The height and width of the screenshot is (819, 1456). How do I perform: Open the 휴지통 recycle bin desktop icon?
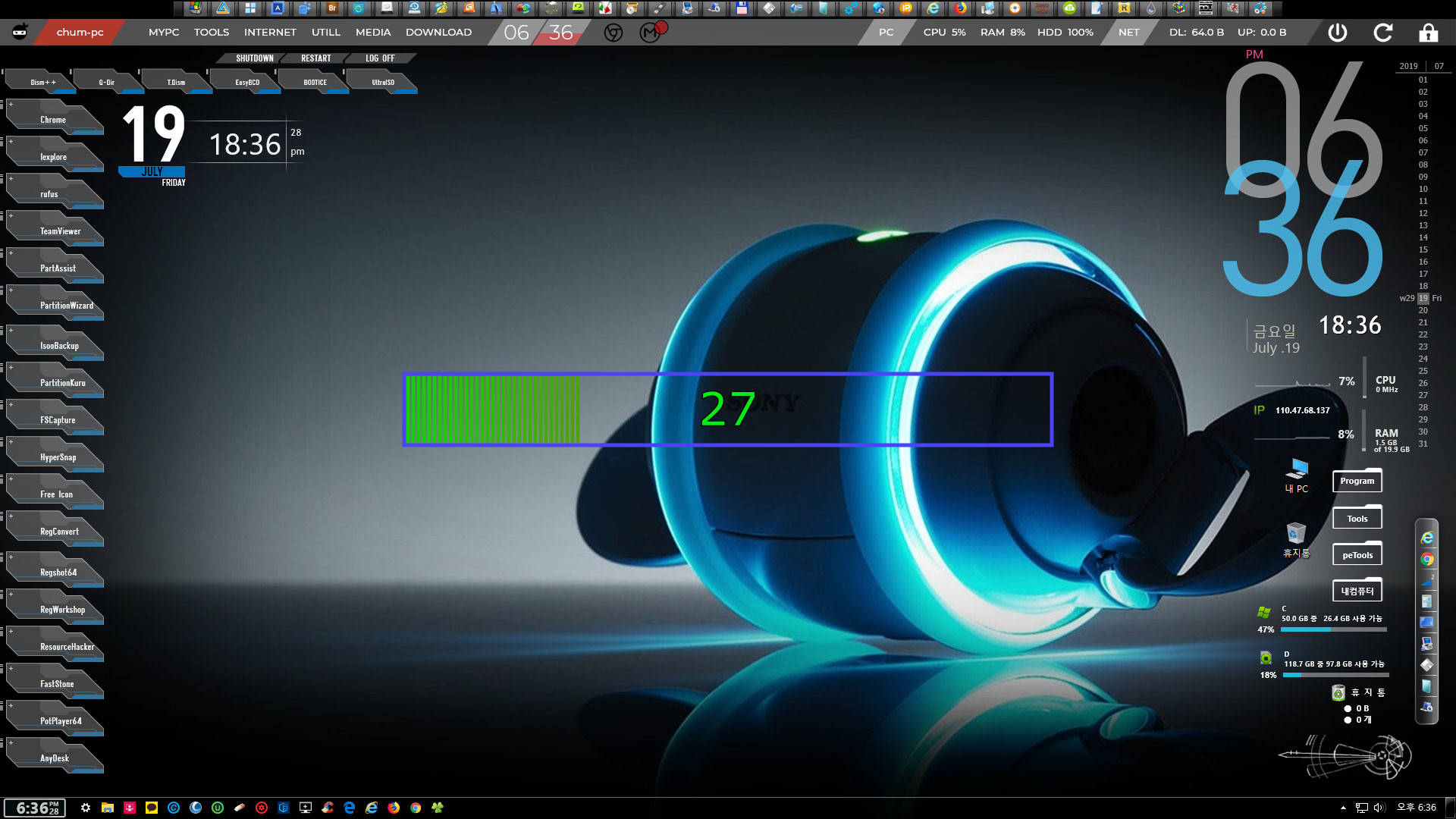coord(1297,540)
